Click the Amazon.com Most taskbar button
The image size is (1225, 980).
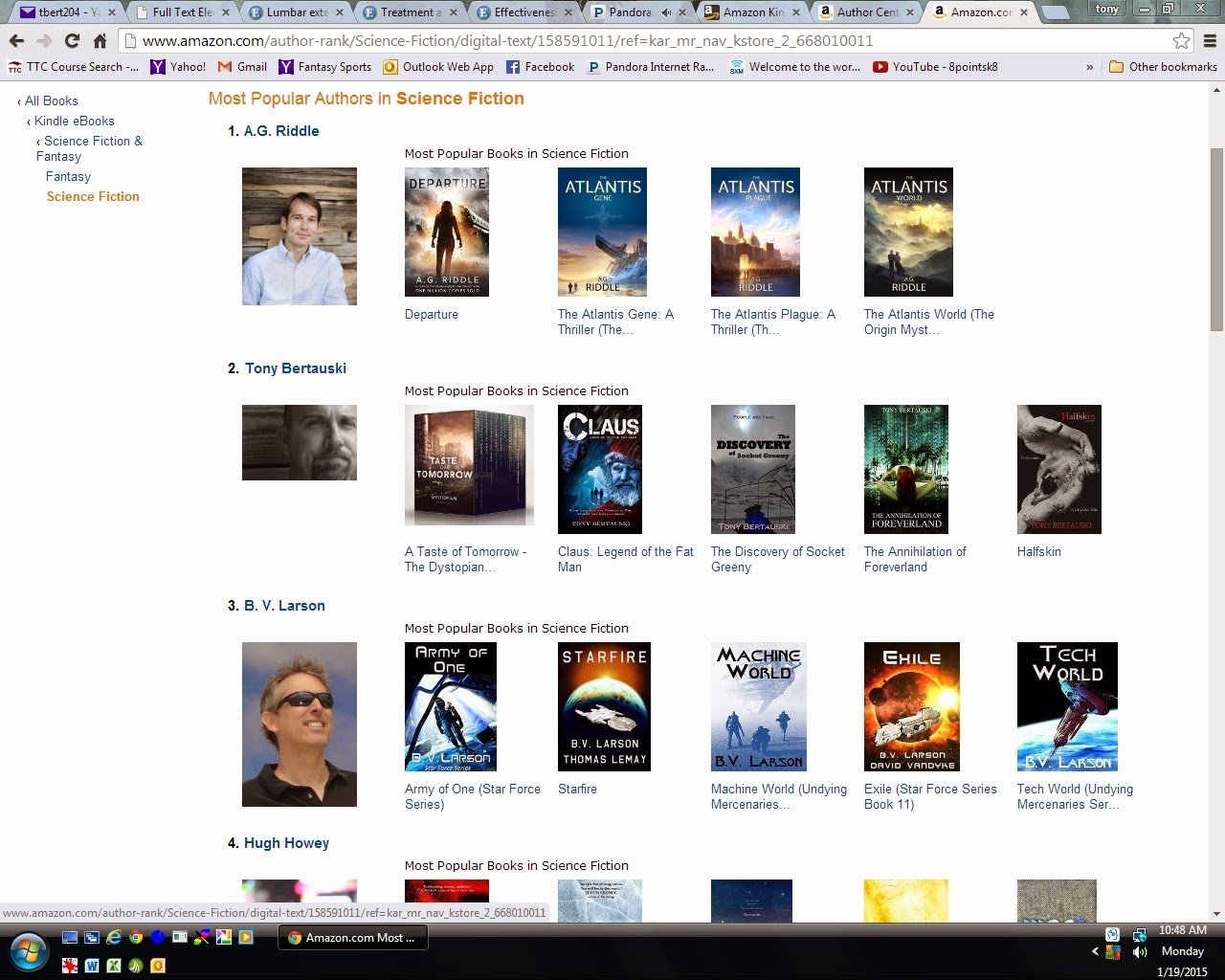(x=353, y=938)
